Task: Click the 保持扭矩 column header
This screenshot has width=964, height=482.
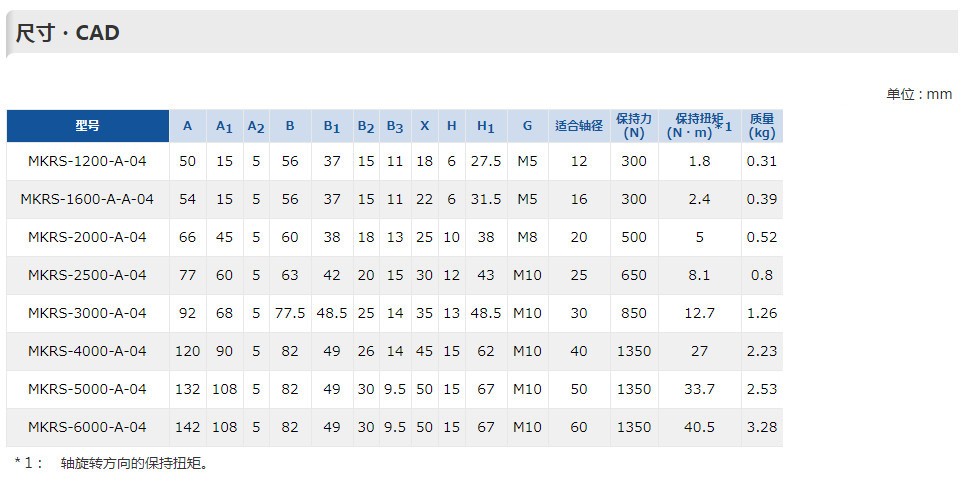Action: (x=700, y=126)
